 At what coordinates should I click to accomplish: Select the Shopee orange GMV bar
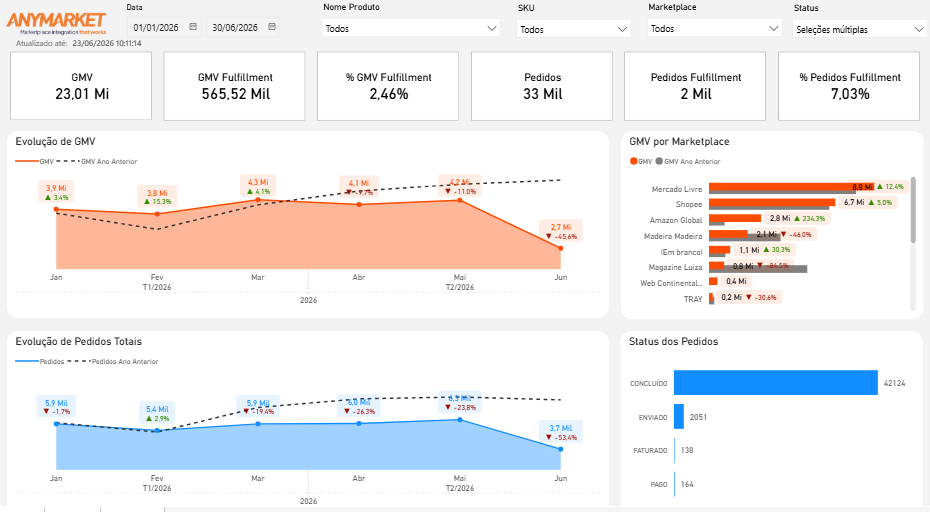[772, 202]
